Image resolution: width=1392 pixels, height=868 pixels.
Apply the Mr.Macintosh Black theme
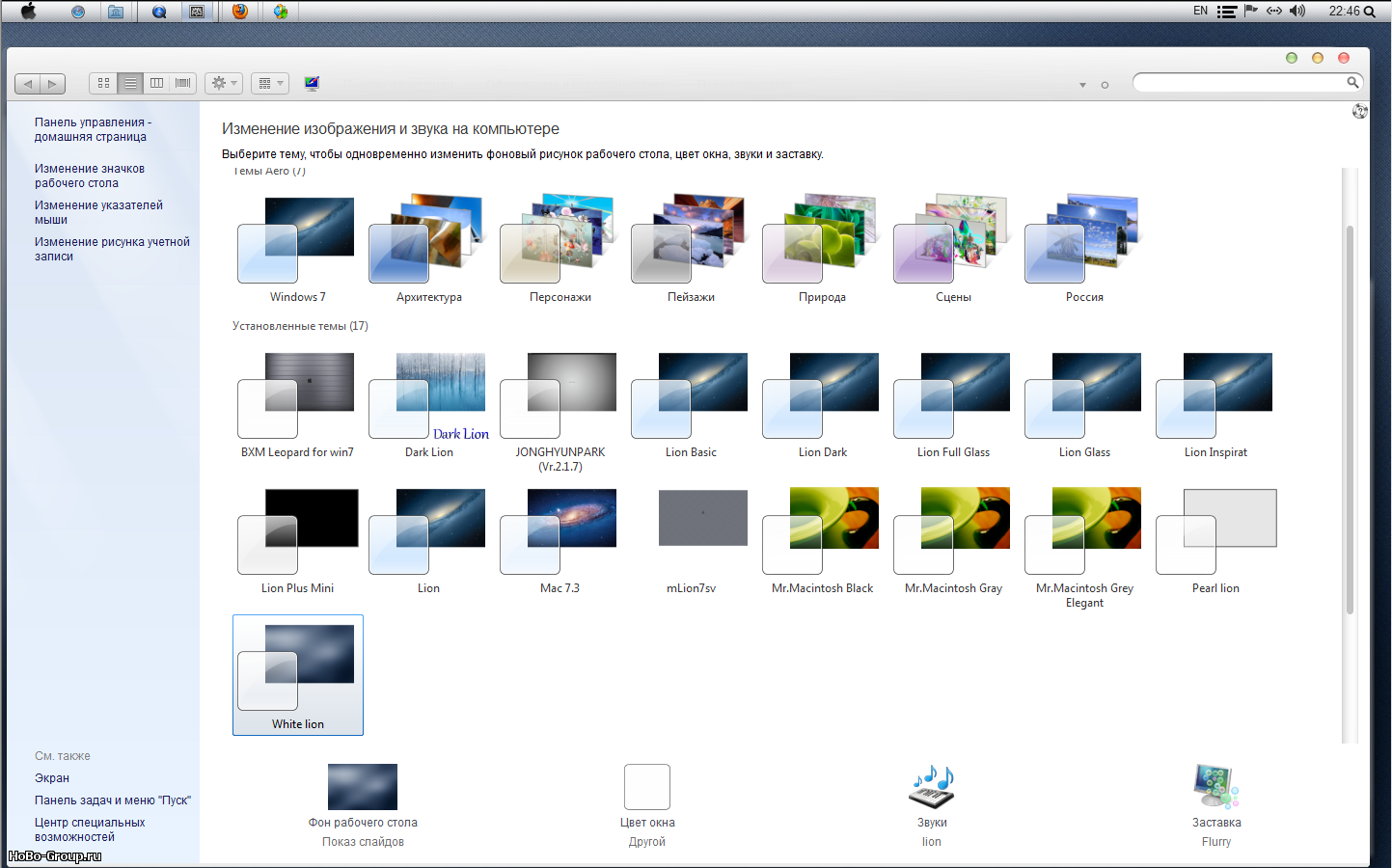822,541
